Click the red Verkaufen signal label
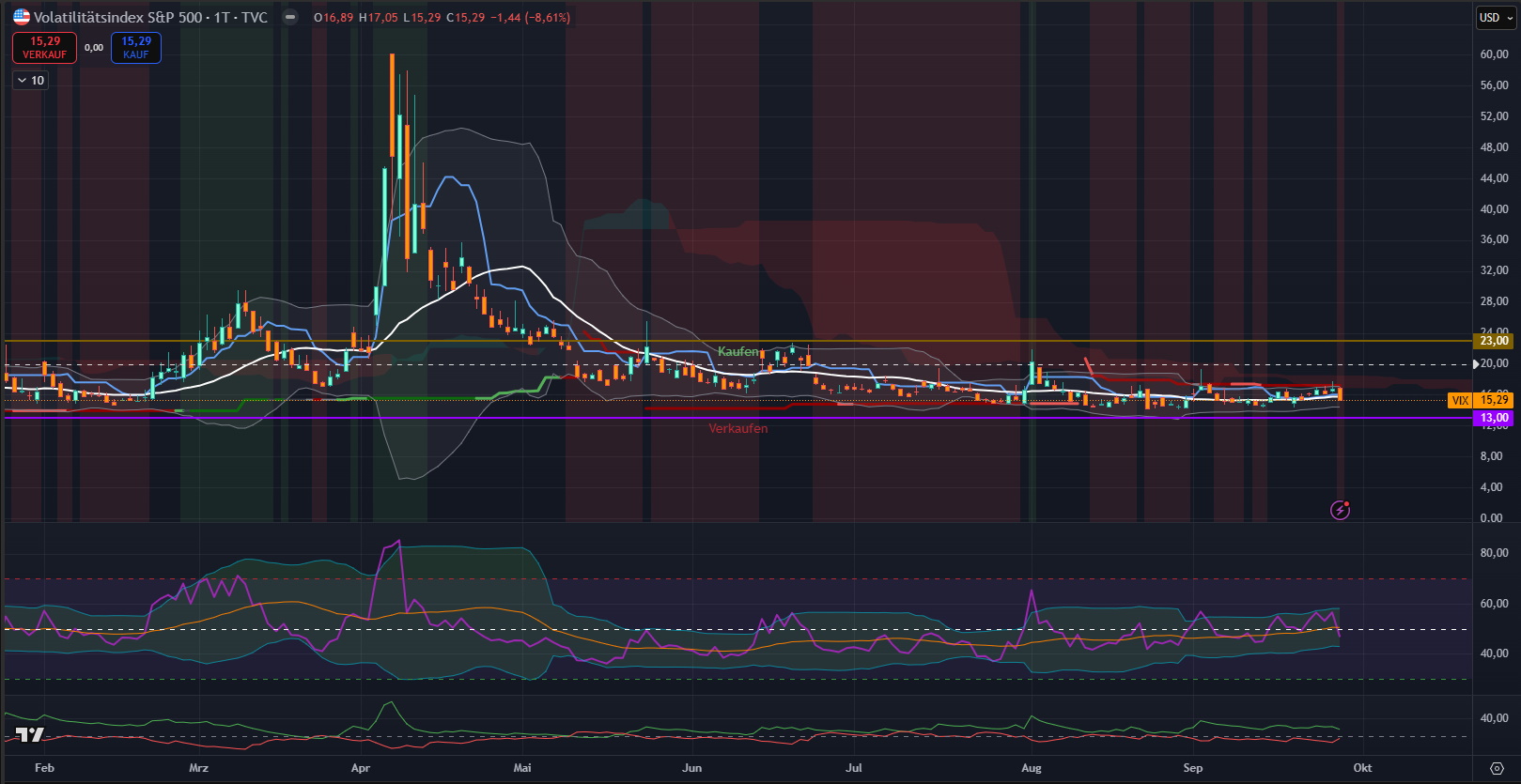Screen dimensions: 1521x784 pos(737,428)
